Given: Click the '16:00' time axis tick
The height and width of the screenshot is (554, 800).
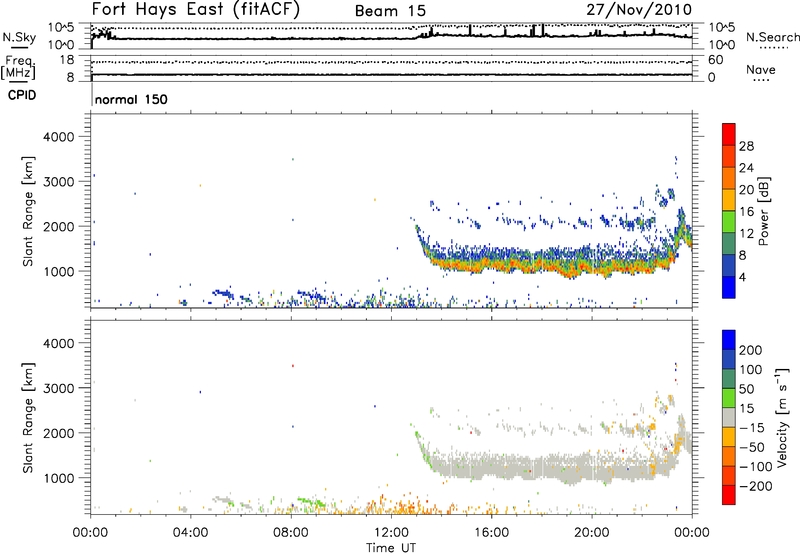Looking at the screenshot, I should click(x=491, y=533).
